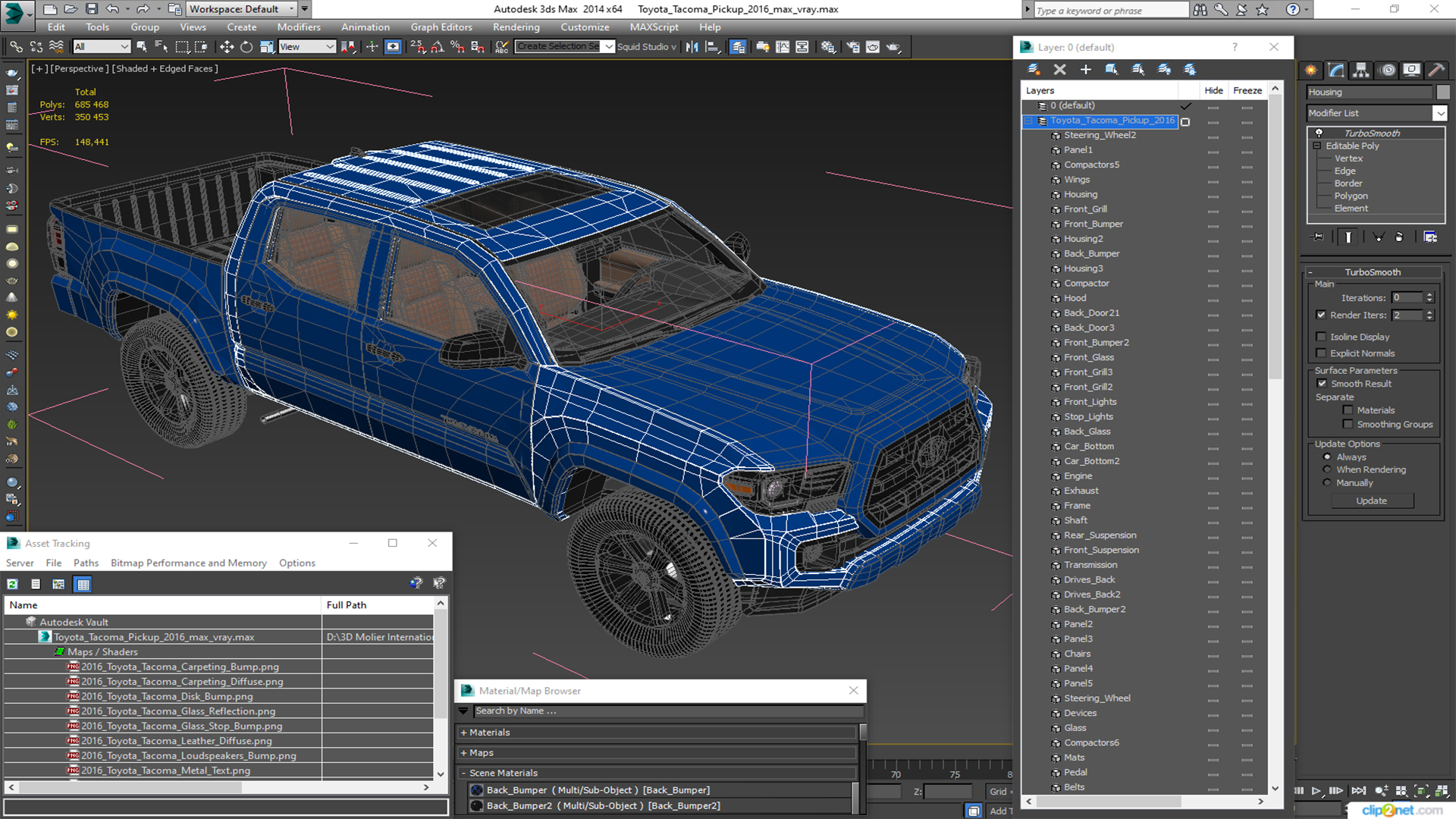Click the Mirror tool icon
The height and width of the screenshot is (819, 1456).
click(x=692, y=47)
